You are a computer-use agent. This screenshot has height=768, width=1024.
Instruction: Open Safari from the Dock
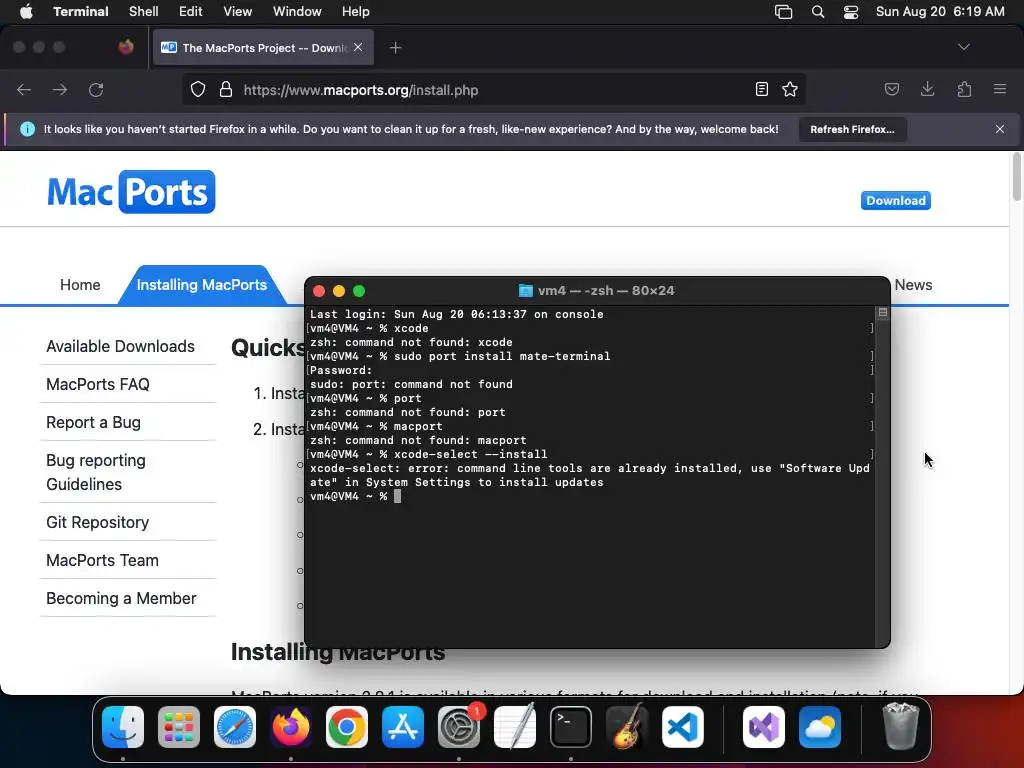[x=234, y=727]
